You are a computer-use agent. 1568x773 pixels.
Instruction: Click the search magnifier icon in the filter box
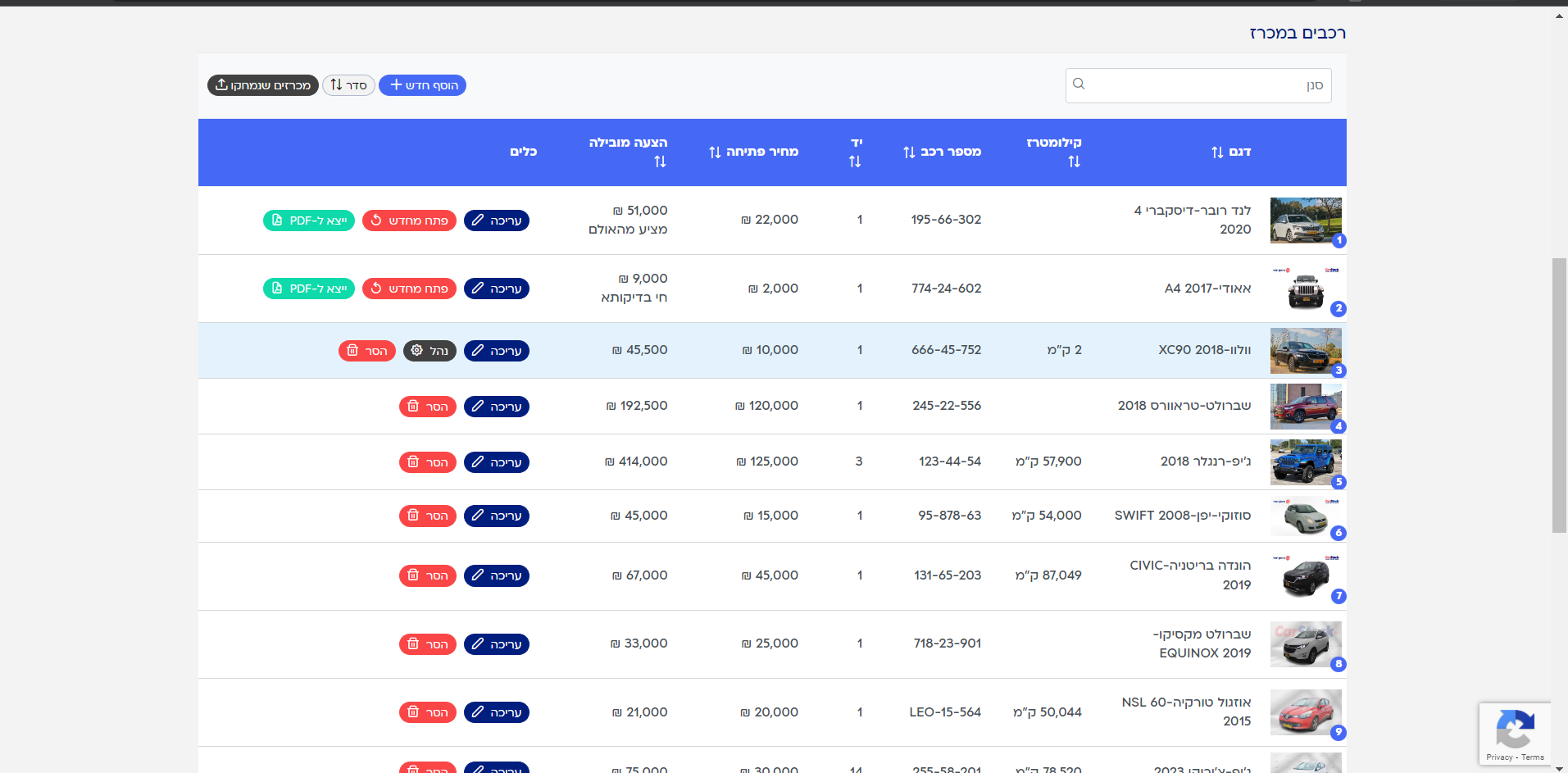point(1079,84)
